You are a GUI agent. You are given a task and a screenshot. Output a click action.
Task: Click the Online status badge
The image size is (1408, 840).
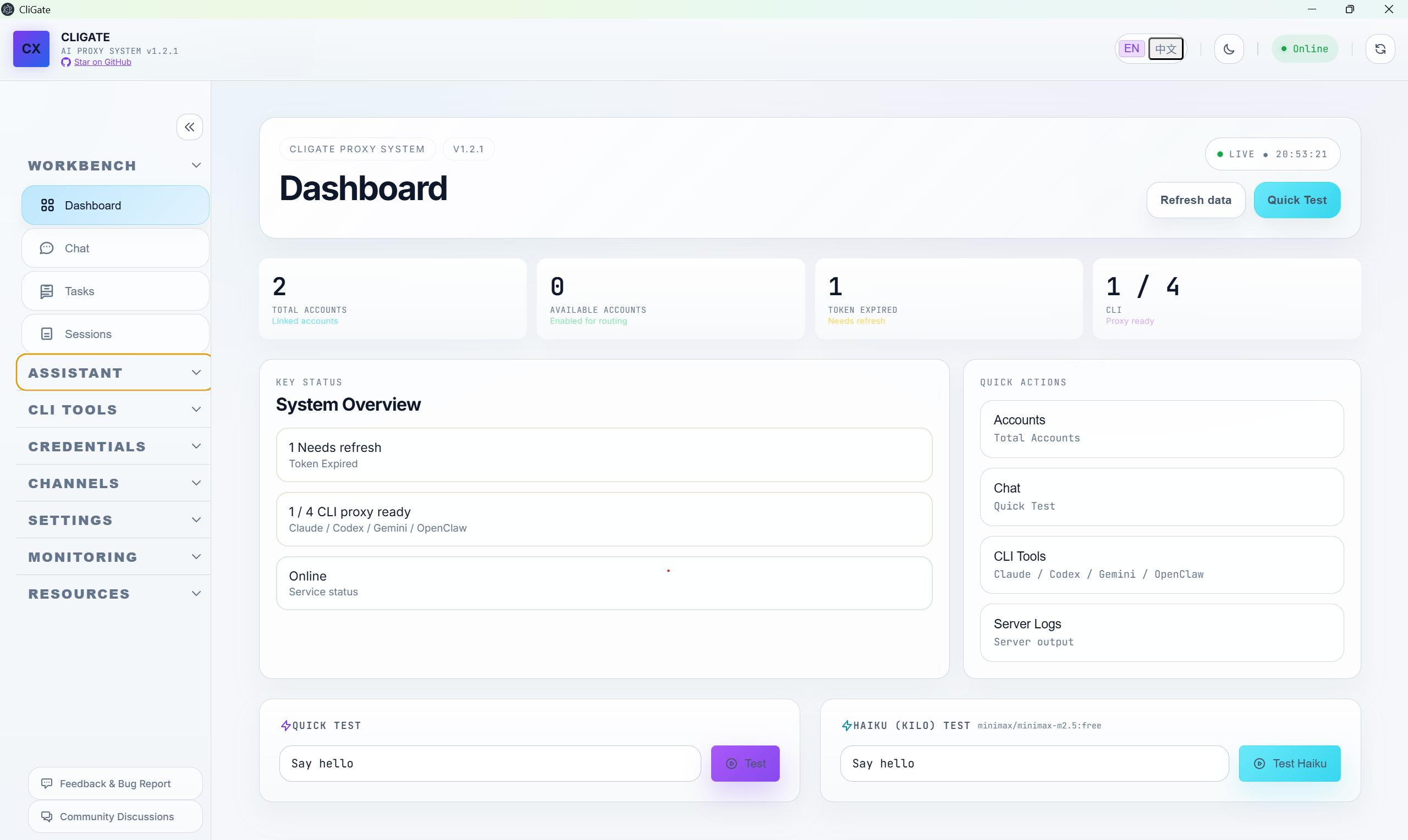coord(1305,49)
